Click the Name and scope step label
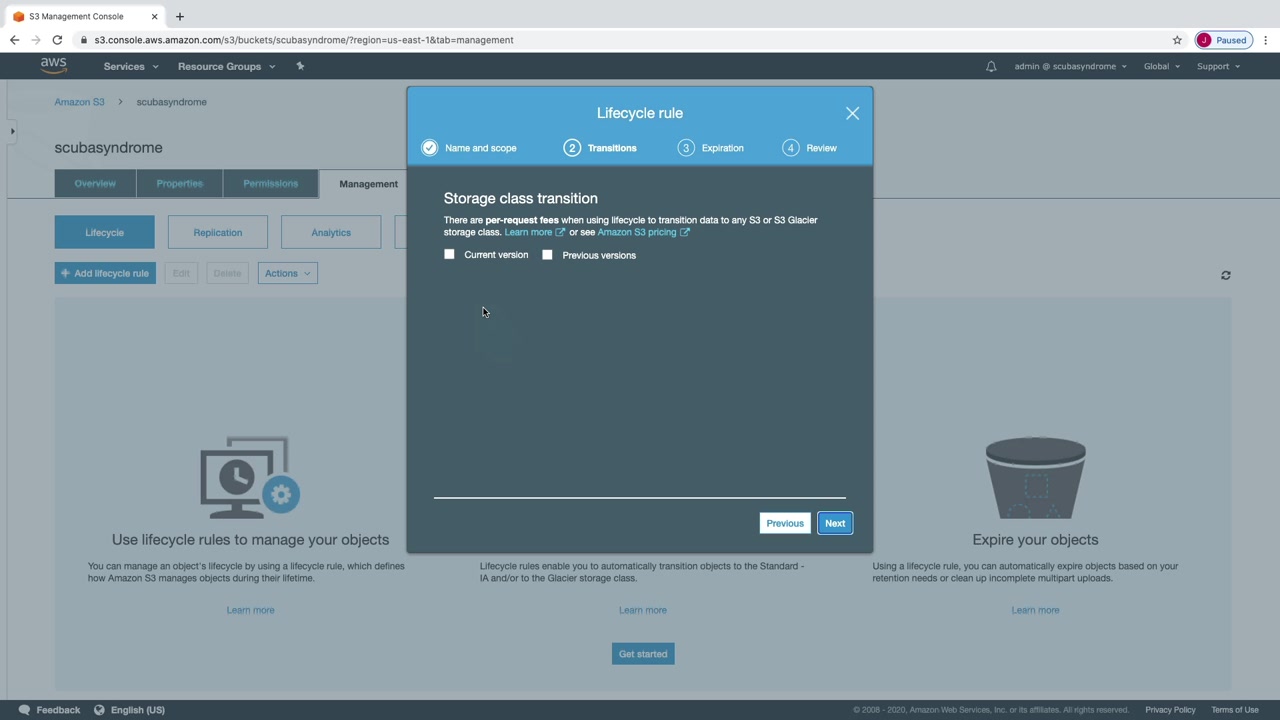This screenshot has width=1280, height=720. click(481, 148)
